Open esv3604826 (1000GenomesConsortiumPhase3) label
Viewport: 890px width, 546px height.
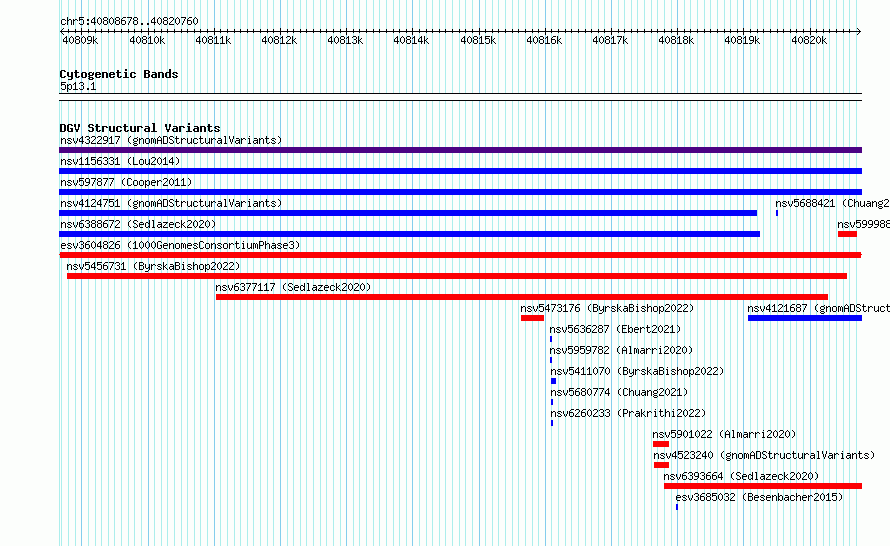coord(180,245)
